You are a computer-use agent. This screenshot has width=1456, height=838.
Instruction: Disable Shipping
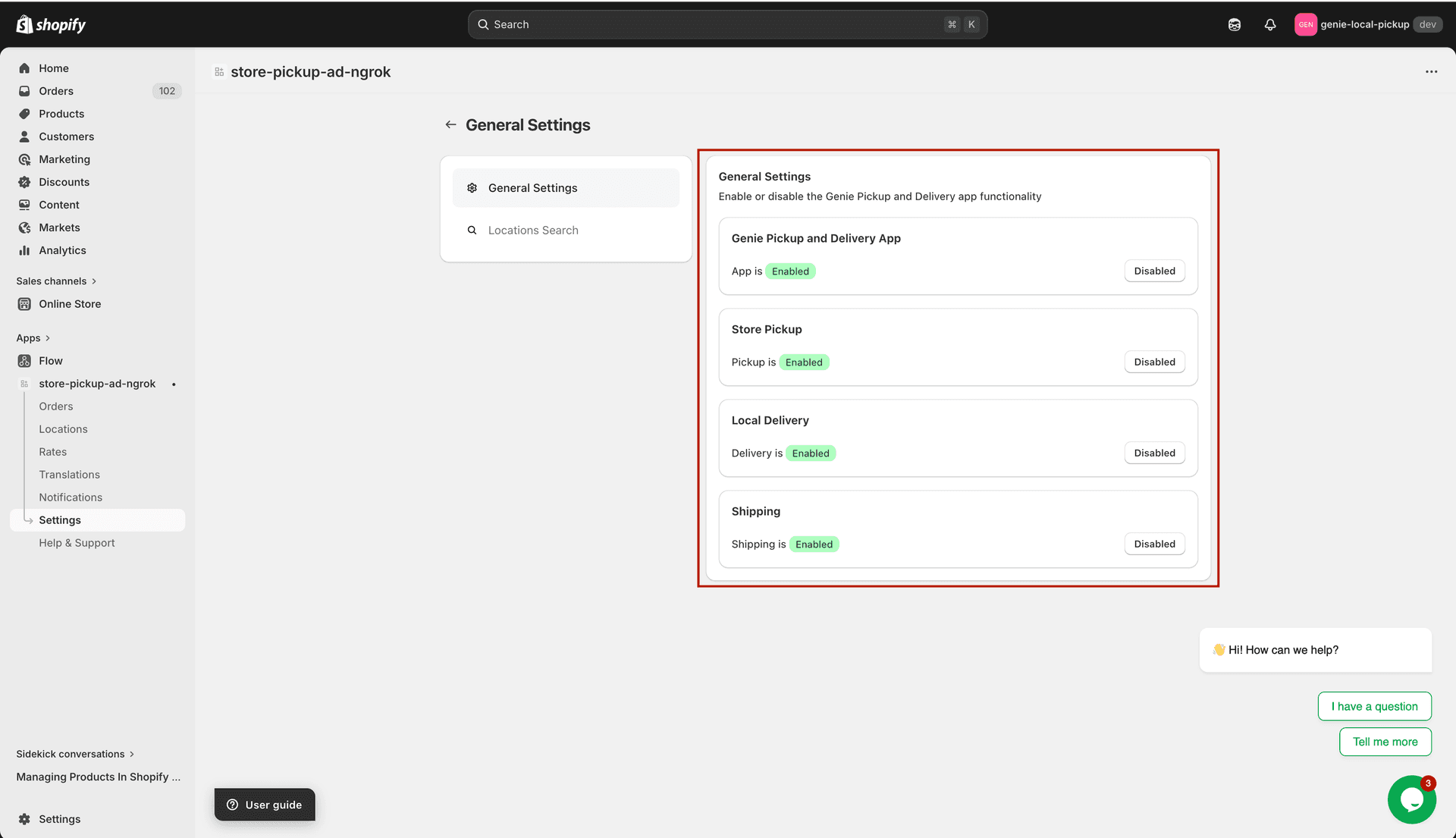coord(1154,545)
